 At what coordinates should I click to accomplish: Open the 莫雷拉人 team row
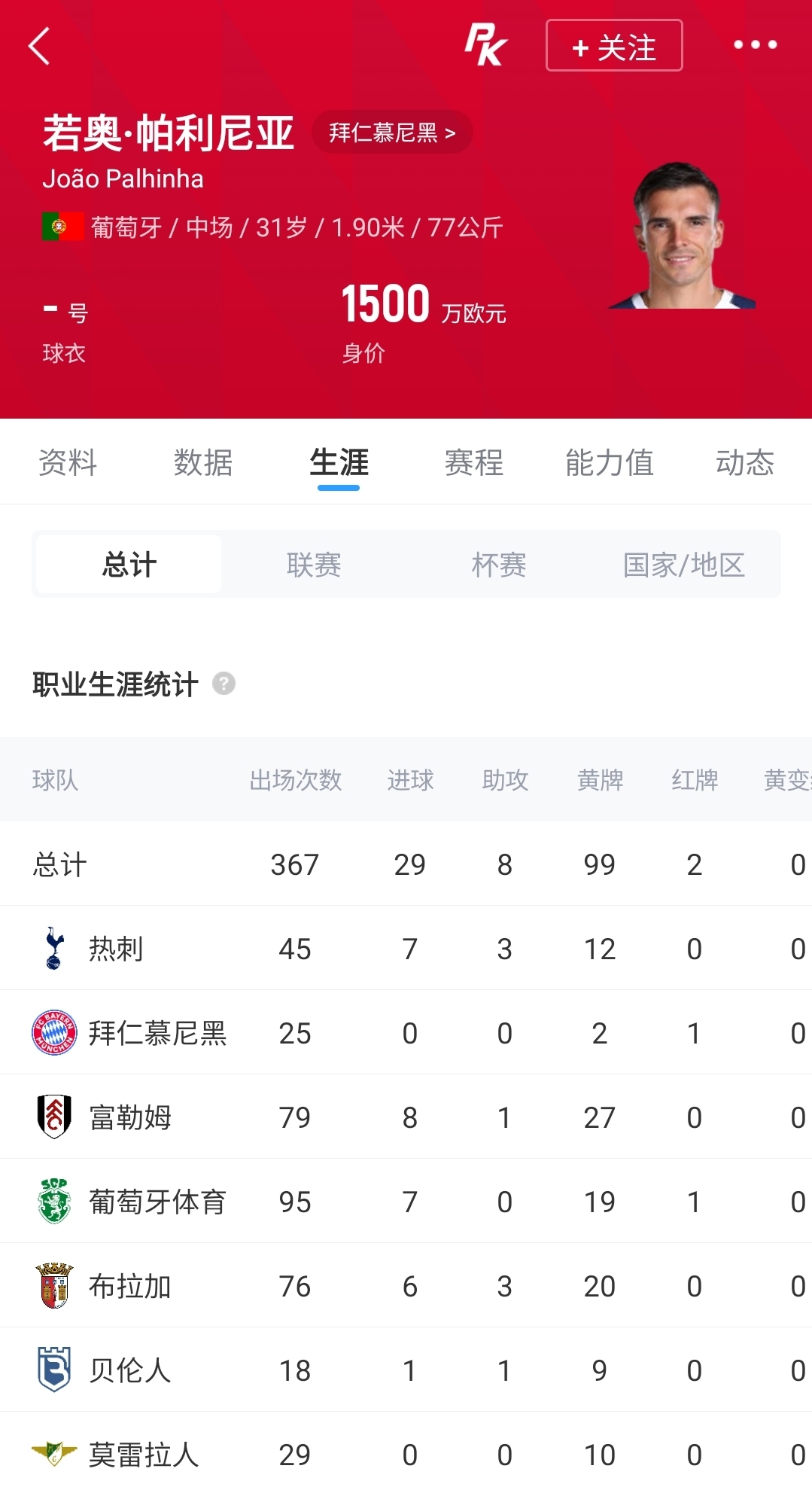pyautogui.click(x=406, y=1454)
